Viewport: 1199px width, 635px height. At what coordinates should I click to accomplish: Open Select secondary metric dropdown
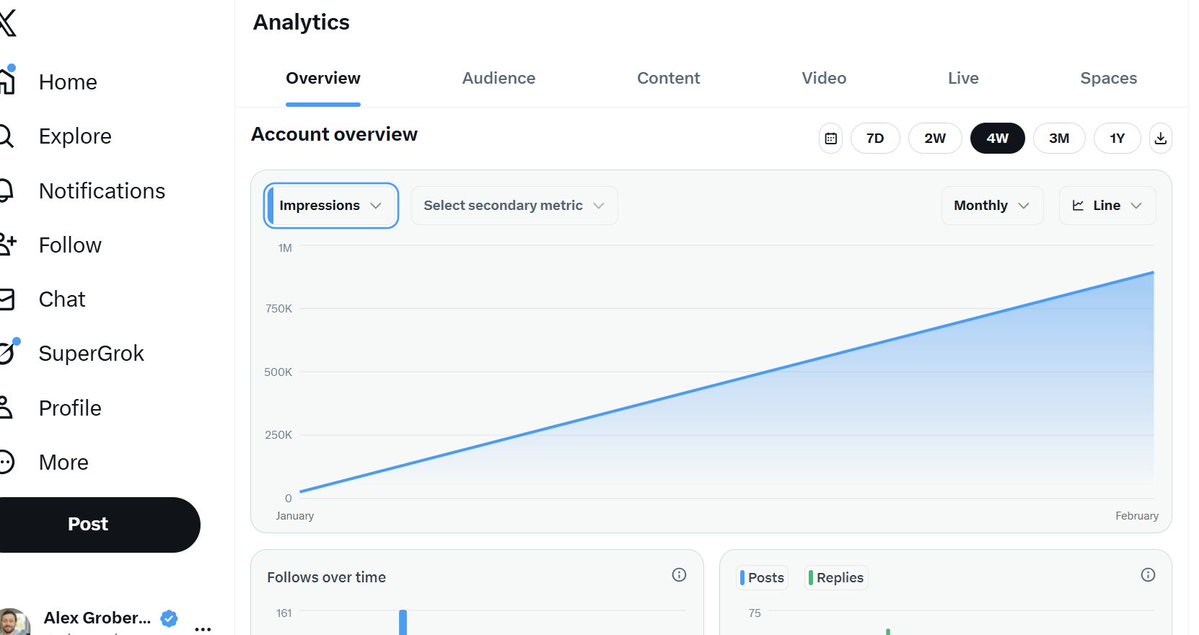click(x=514, y=205)
